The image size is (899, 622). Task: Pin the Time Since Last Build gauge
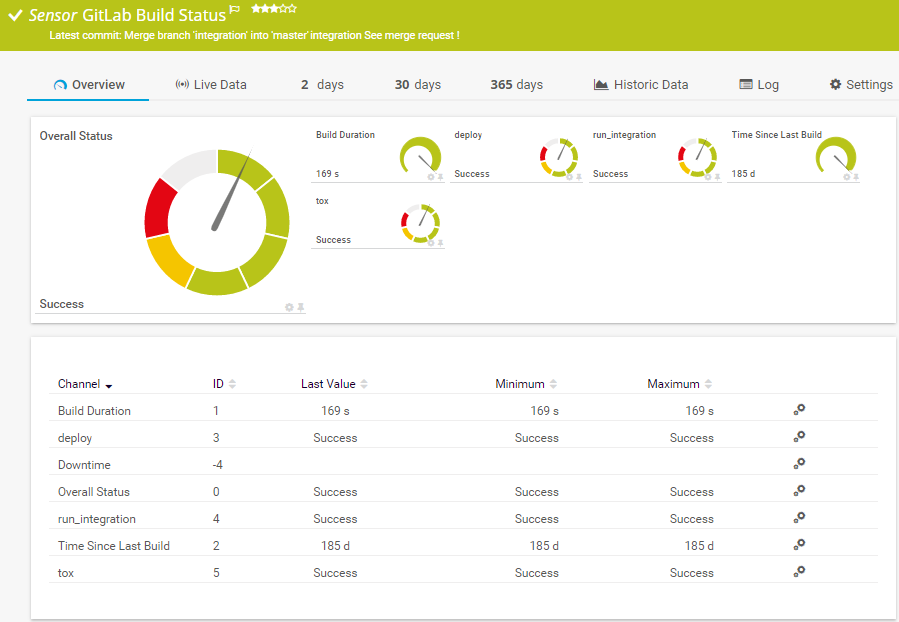pos(857,177)
